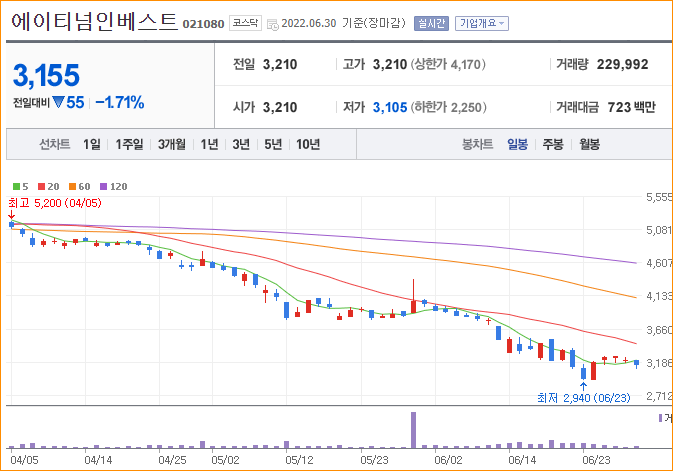
Task: Click the 05/12 date label on the axis
Action: pos(299,460)
